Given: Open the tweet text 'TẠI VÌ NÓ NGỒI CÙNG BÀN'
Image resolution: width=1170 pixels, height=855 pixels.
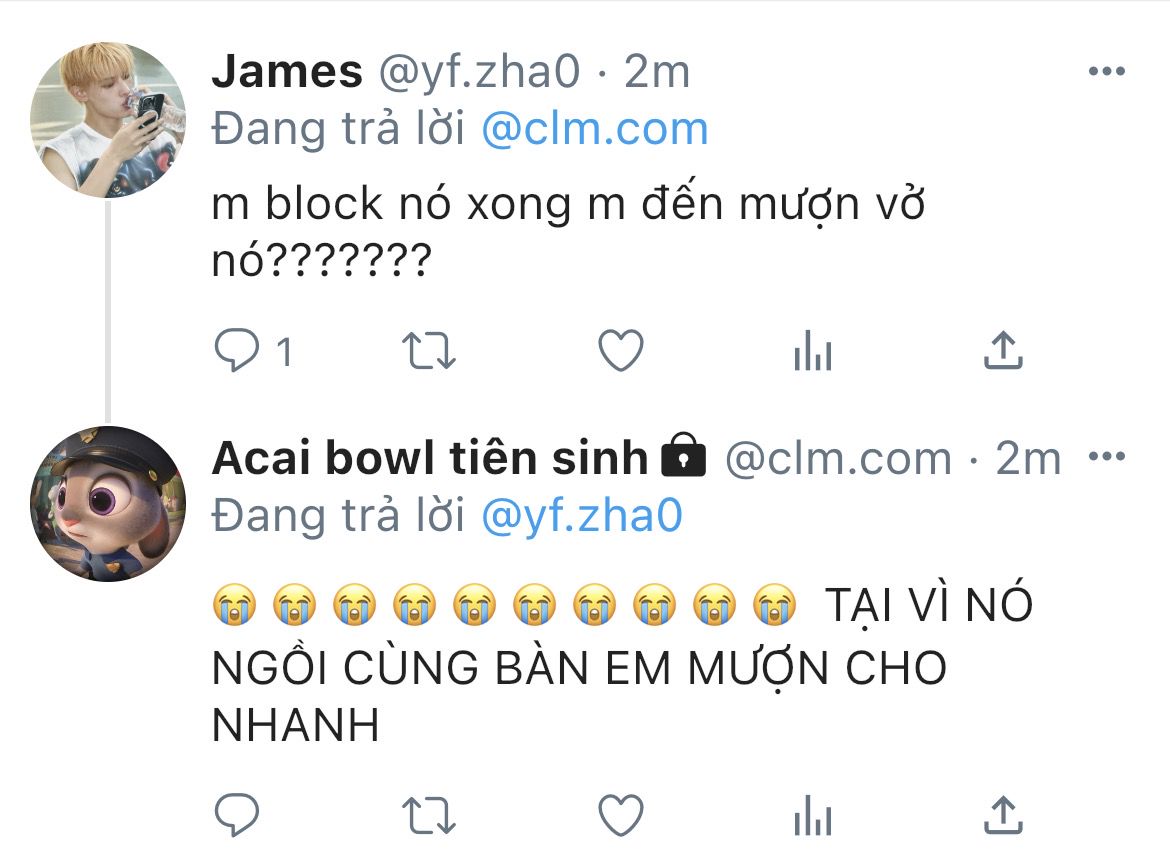Looking at the screenshot, I should 622,636.
